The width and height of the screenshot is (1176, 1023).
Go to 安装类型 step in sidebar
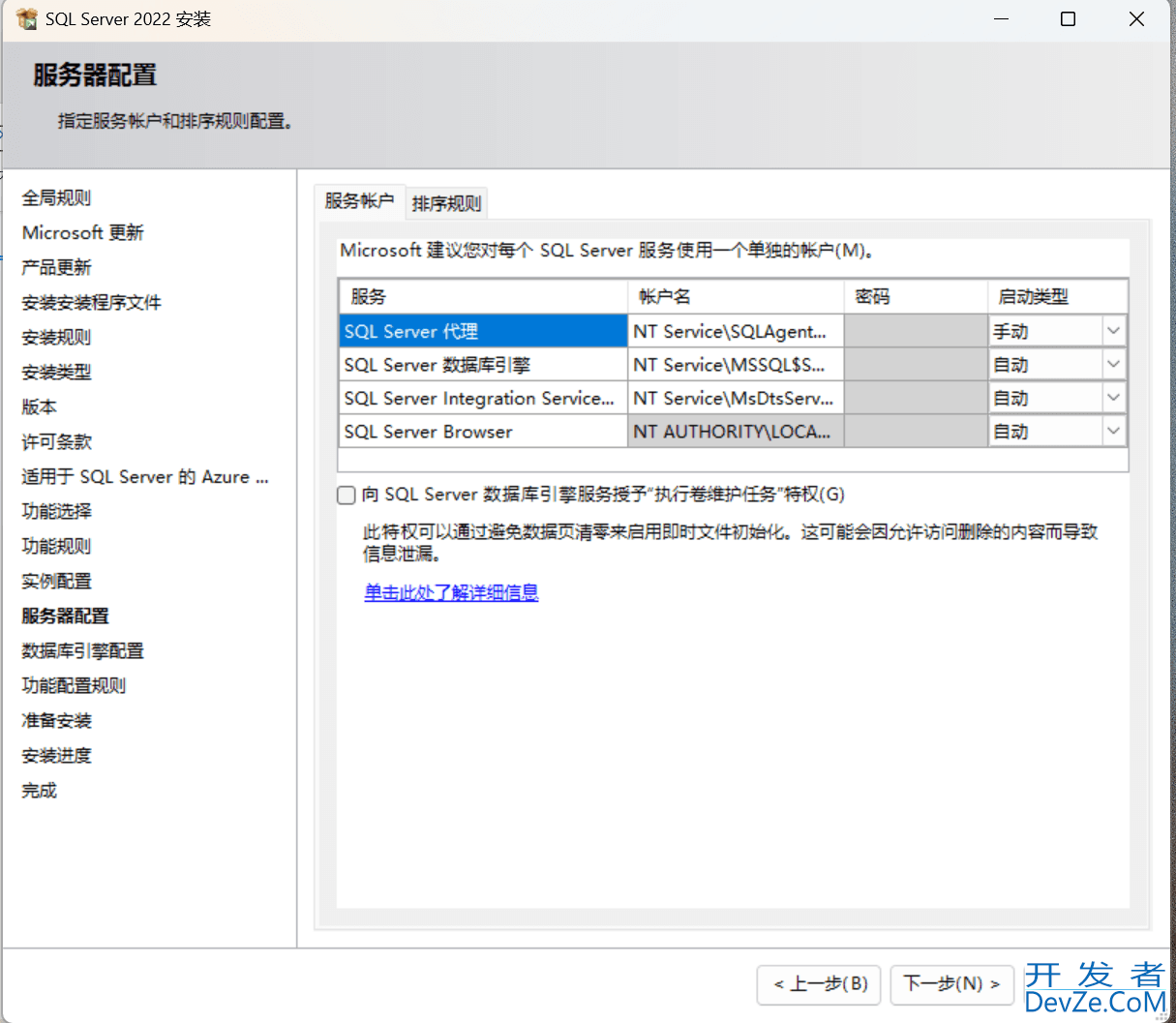pos(56,372)
